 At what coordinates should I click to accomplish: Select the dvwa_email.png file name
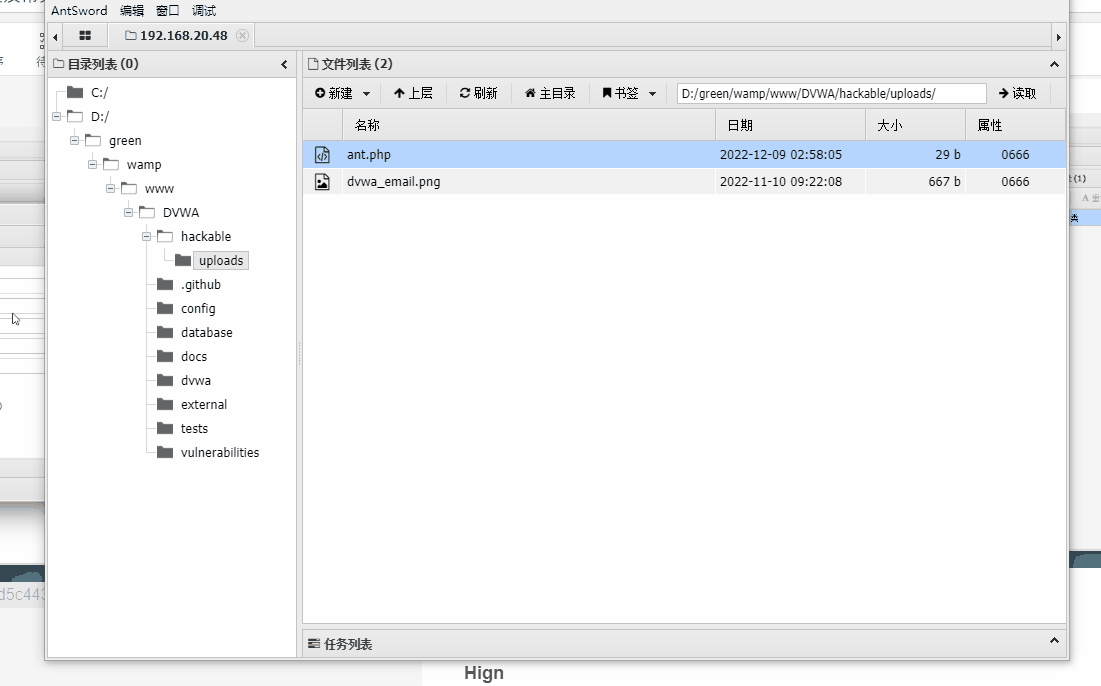[x=393, y=182]
